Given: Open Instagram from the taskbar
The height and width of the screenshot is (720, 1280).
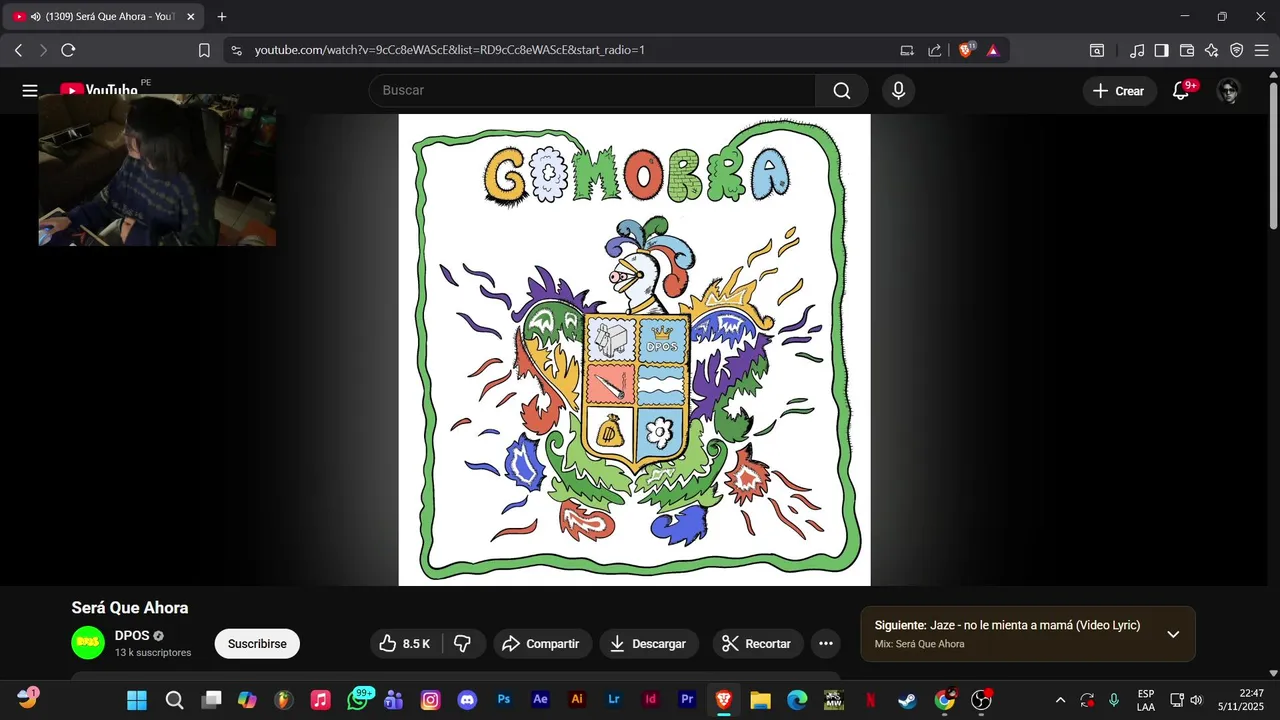Looking at the screenshot, I should click(430, 700).
